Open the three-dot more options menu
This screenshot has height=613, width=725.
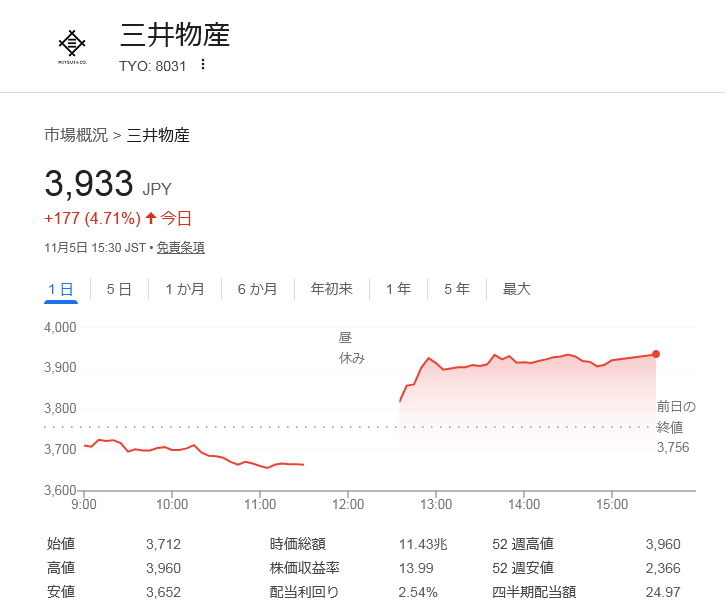point(203,65)
